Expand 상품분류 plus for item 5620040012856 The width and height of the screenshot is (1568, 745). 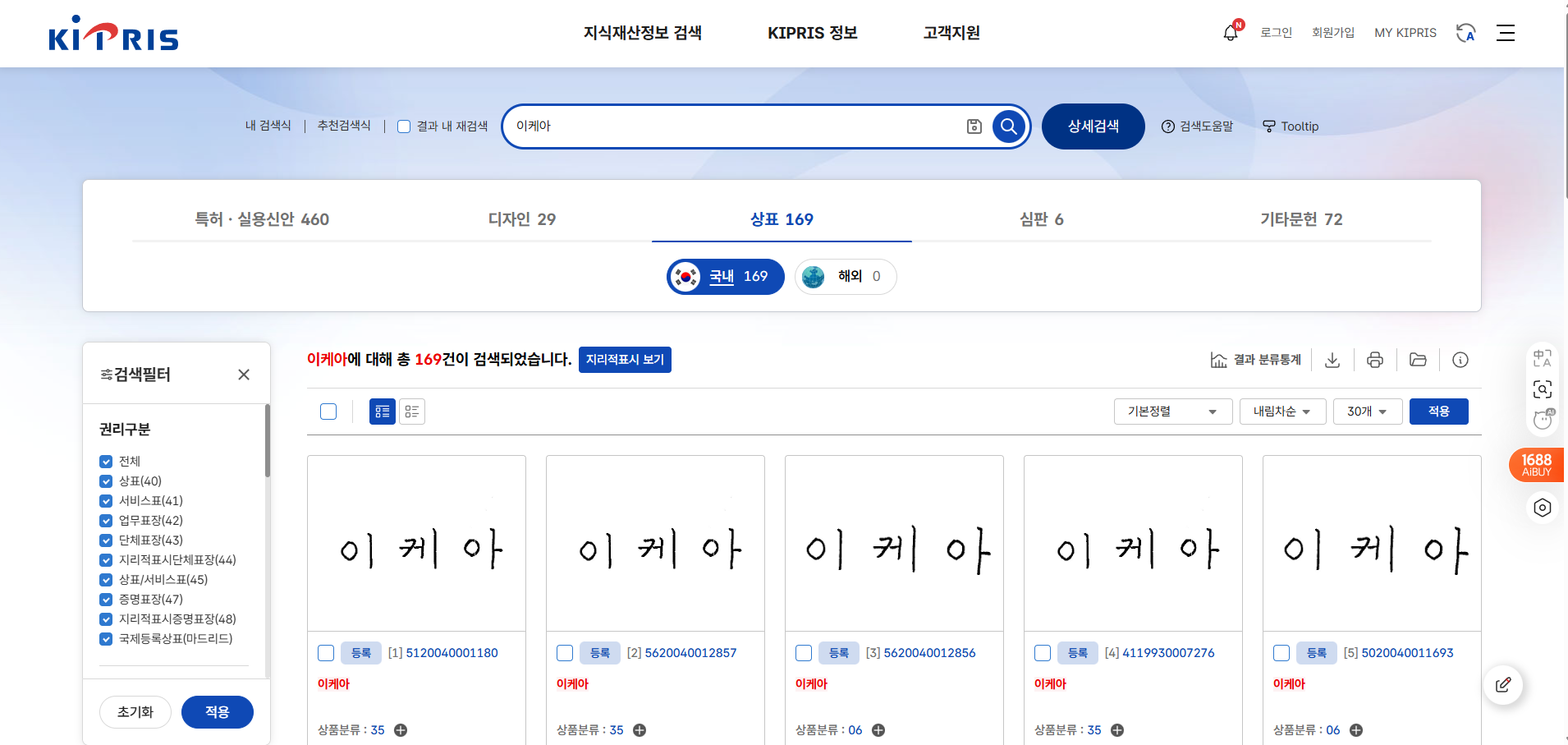point(878,730)
